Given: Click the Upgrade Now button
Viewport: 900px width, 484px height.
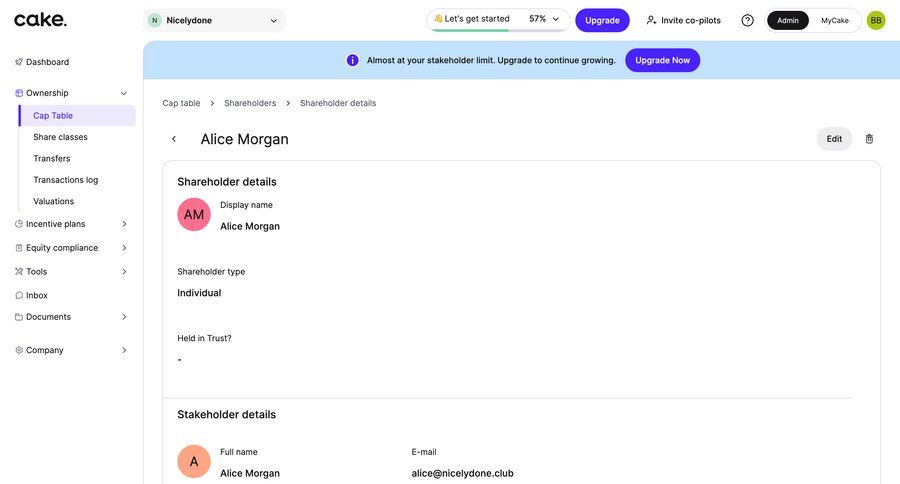Looking at the screenshot, I should (x=662, y=60).
